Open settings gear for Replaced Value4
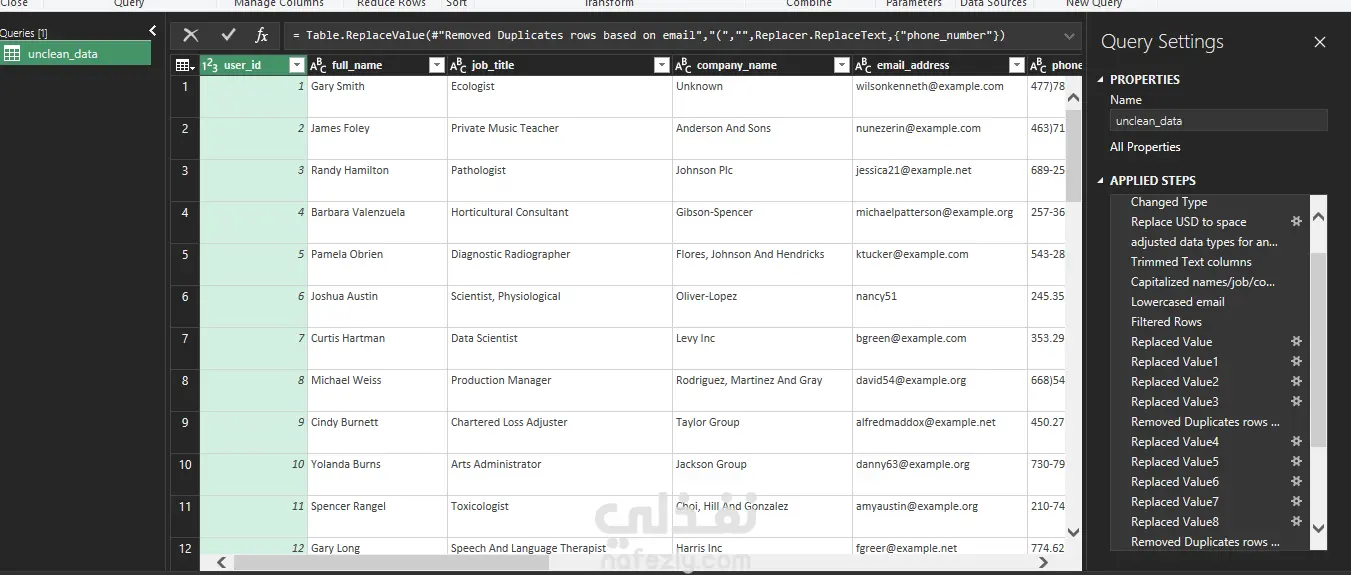The image size is (1351, 575). point(1296,442)
